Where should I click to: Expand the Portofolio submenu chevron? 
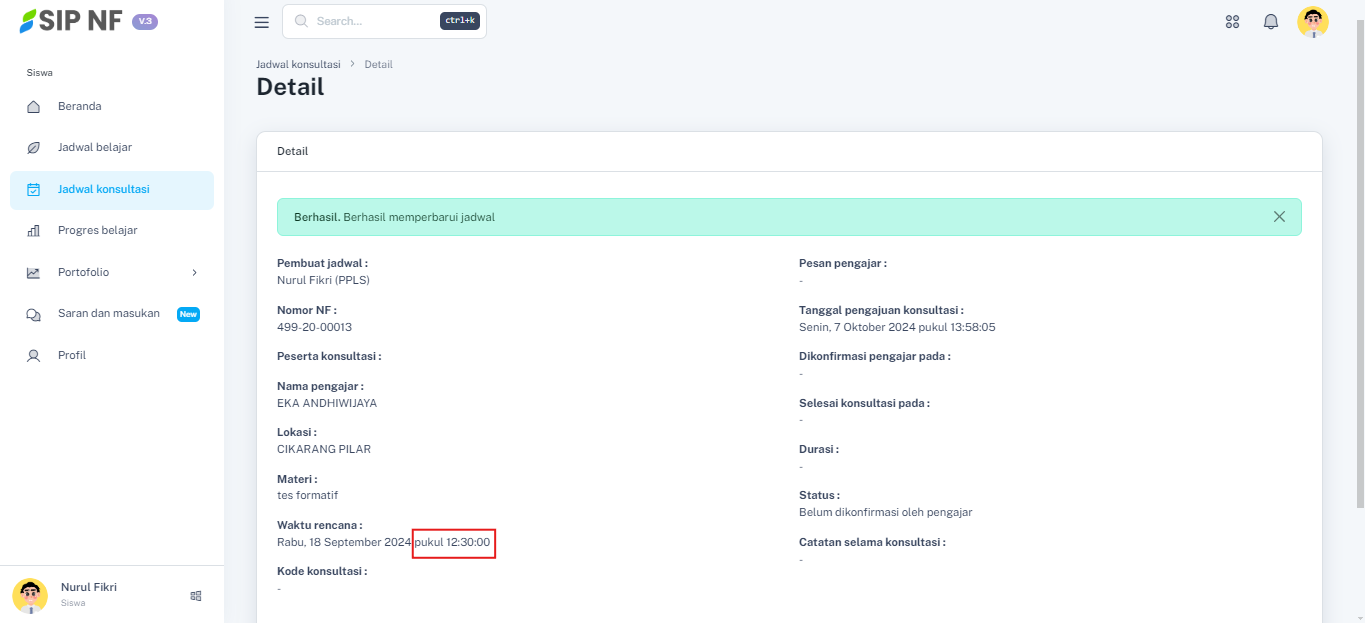point(194,272)
